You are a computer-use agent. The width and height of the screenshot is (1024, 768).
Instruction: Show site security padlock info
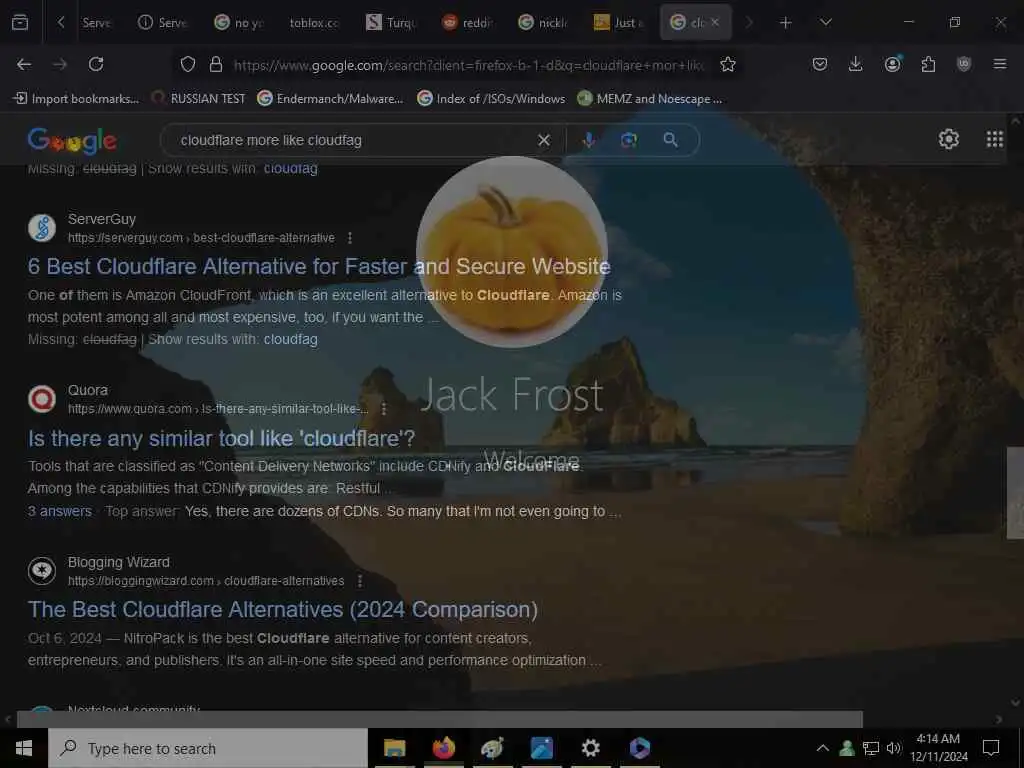tap(216, 64)
